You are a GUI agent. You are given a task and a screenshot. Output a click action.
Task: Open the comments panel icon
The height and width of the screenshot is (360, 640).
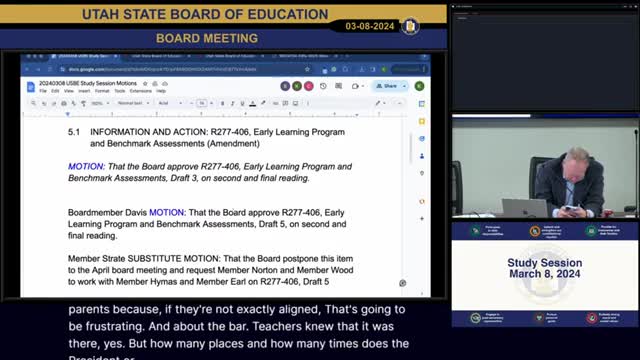tap(338, 86)
